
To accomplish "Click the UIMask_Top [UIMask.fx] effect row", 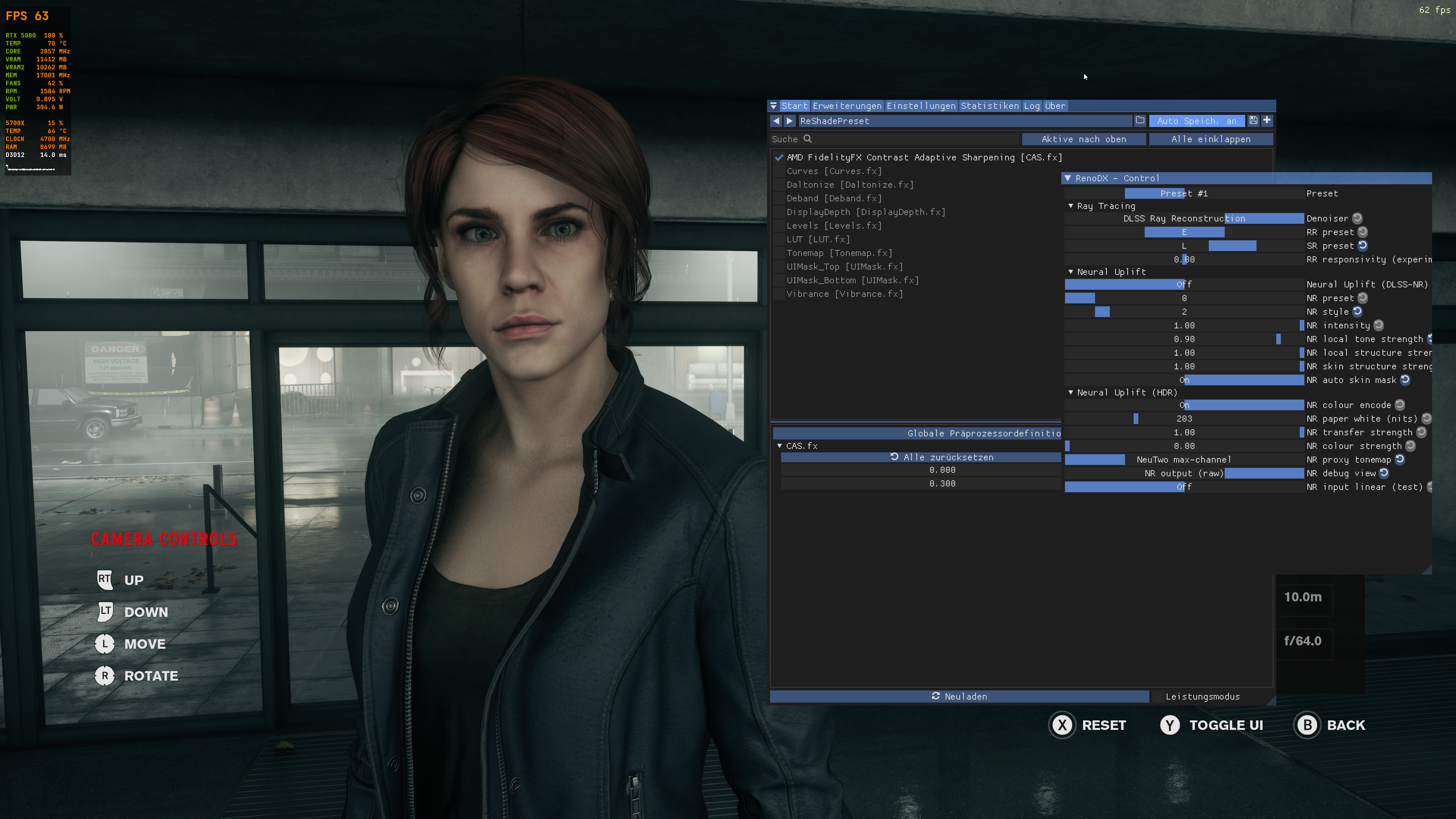I will 844,267.
